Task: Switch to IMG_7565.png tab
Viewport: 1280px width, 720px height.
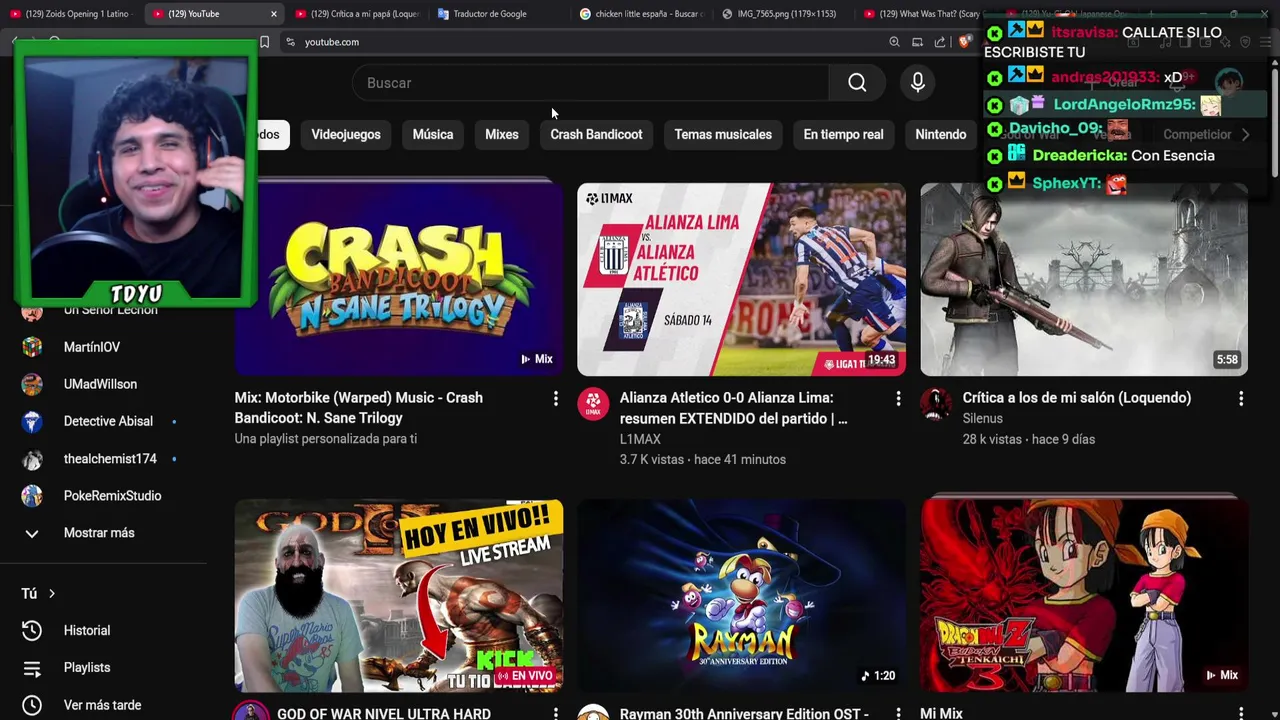Action: (x=785, y=14)
